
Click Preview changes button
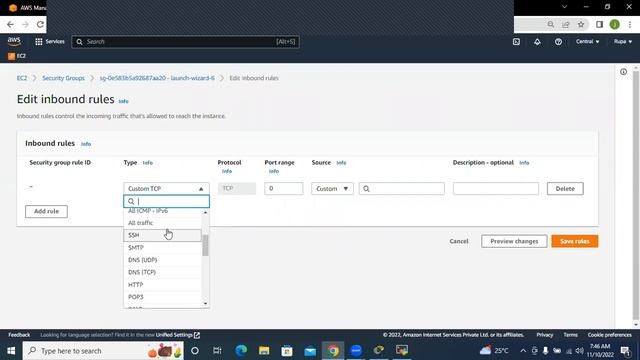pos(514,241)
